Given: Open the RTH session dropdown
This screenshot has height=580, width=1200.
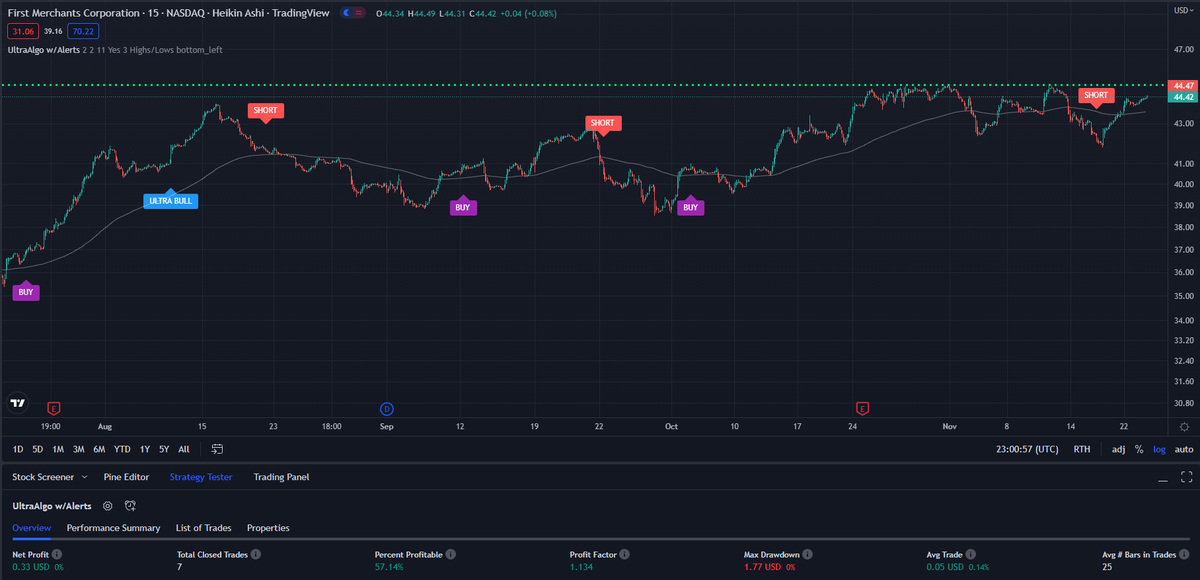Looking at the screenshot, I should (x=1082, y=449).
